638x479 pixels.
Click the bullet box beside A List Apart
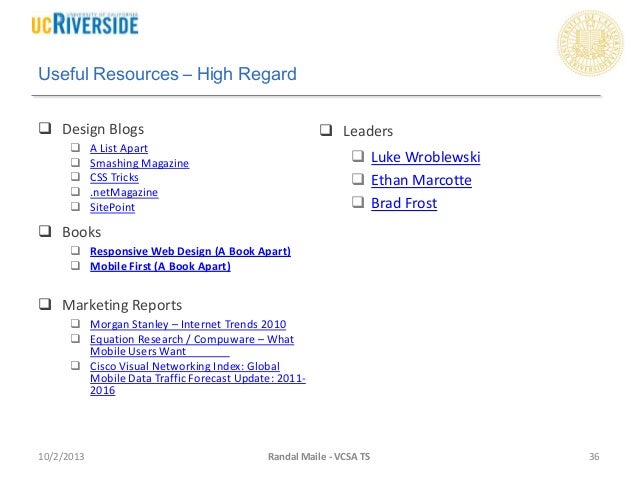coord(75,147)
